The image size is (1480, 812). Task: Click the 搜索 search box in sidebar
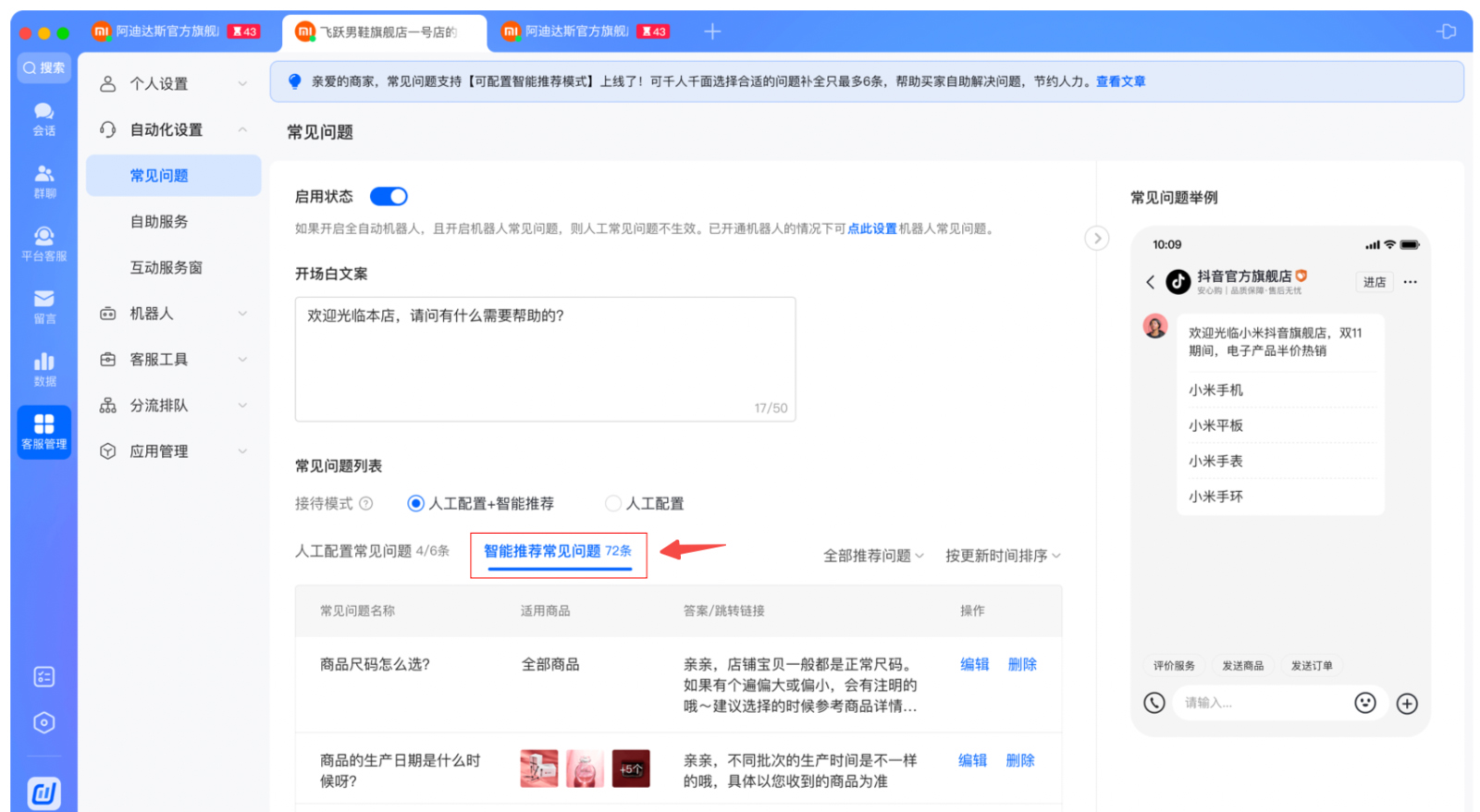click(x=43, y=68)
